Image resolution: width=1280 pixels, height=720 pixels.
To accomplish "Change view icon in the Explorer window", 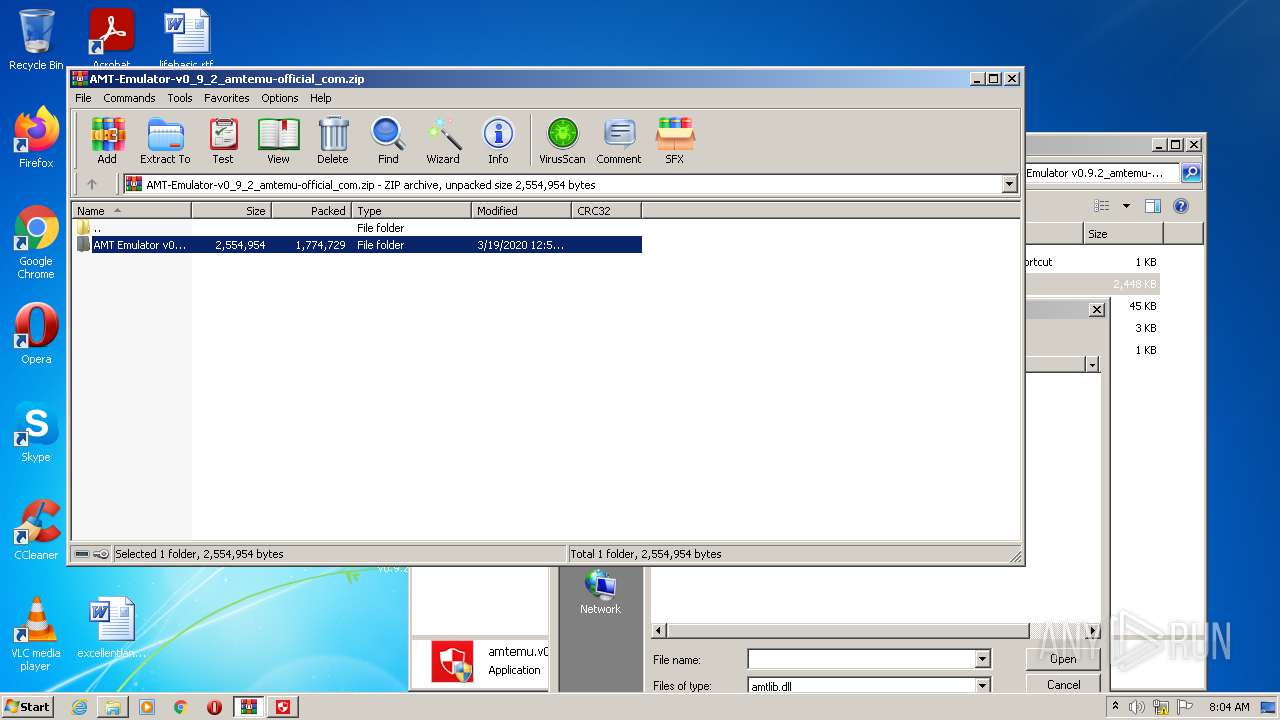I will click(1101, 206).
